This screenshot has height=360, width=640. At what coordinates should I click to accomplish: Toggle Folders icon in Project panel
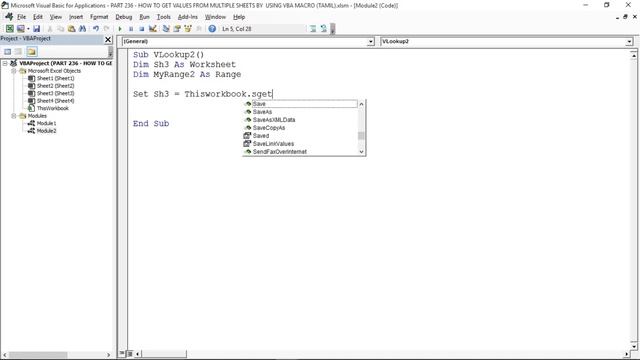click(32, 51)
